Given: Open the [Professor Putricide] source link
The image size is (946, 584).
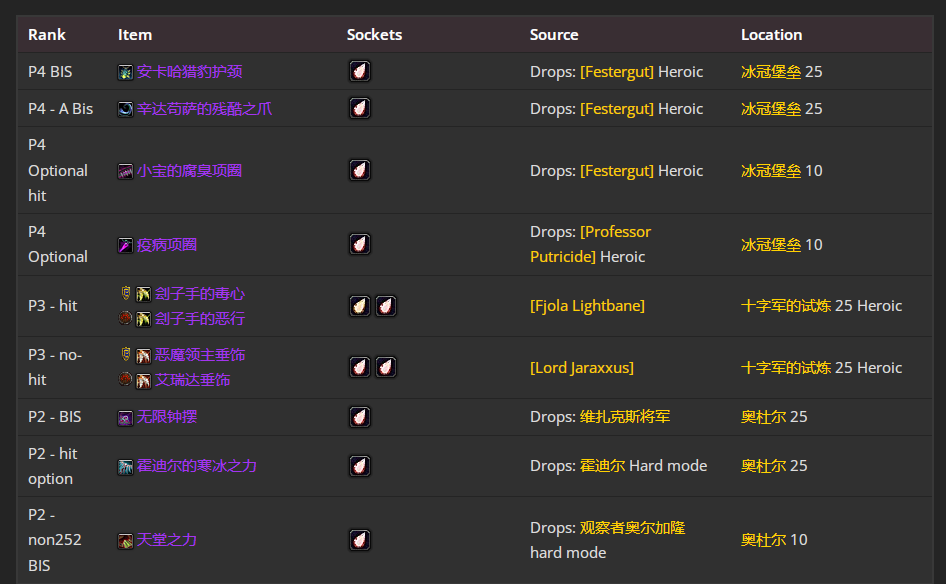Looking at the screenshot, I should click(614, 231).
